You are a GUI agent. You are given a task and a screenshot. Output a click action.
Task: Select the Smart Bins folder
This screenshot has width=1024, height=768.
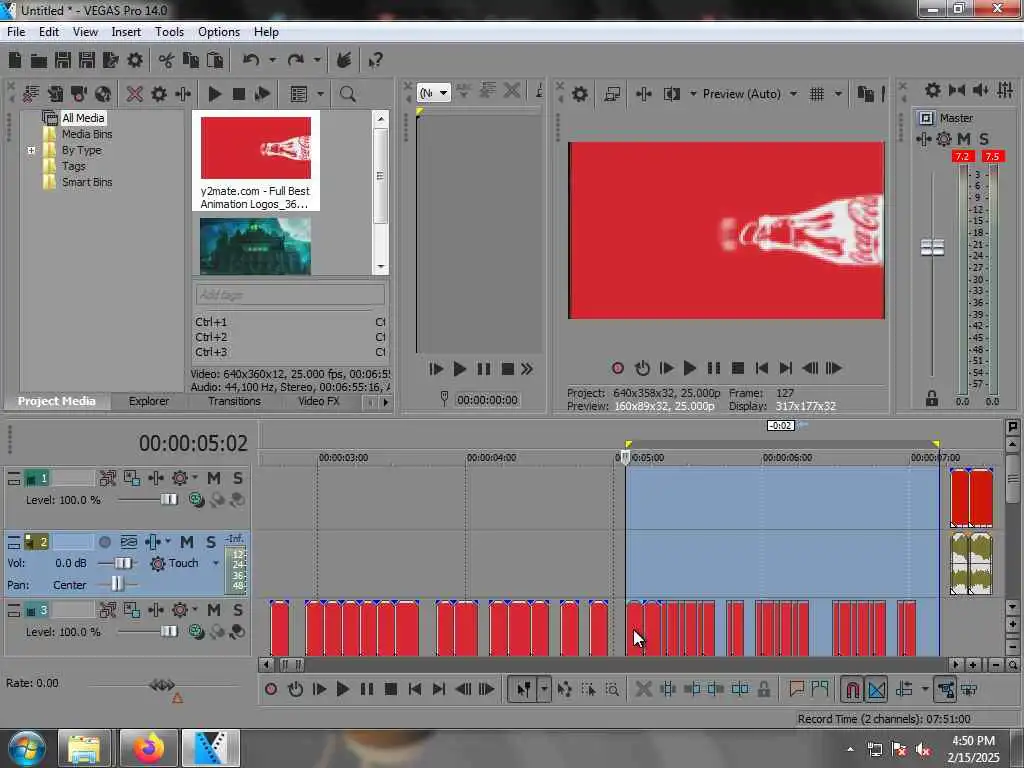pos(87,182)
